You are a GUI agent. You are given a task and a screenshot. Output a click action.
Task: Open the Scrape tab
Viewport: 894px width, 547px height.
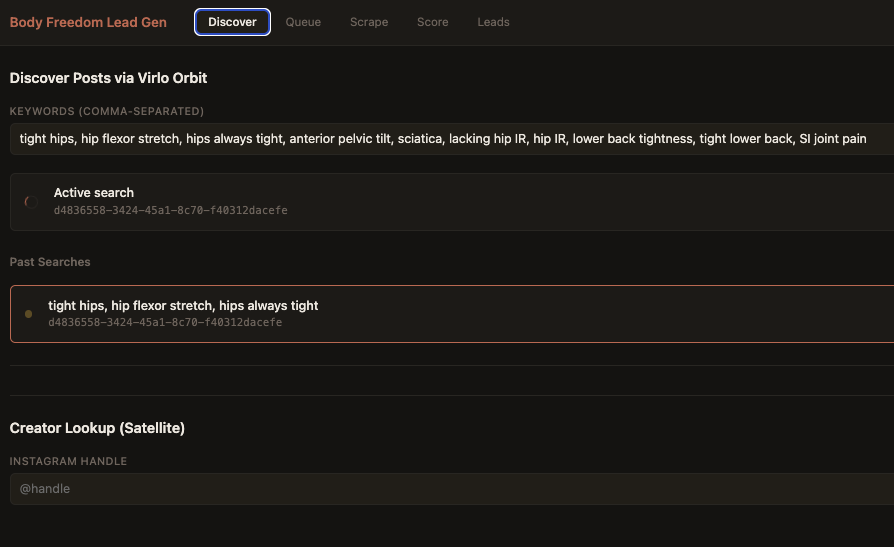[x=369, y=22]
